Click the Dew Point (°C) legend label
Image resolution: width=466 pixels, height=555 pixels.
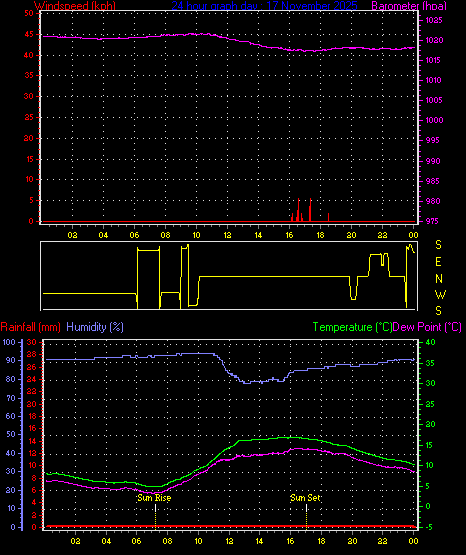tap(427, 327)
